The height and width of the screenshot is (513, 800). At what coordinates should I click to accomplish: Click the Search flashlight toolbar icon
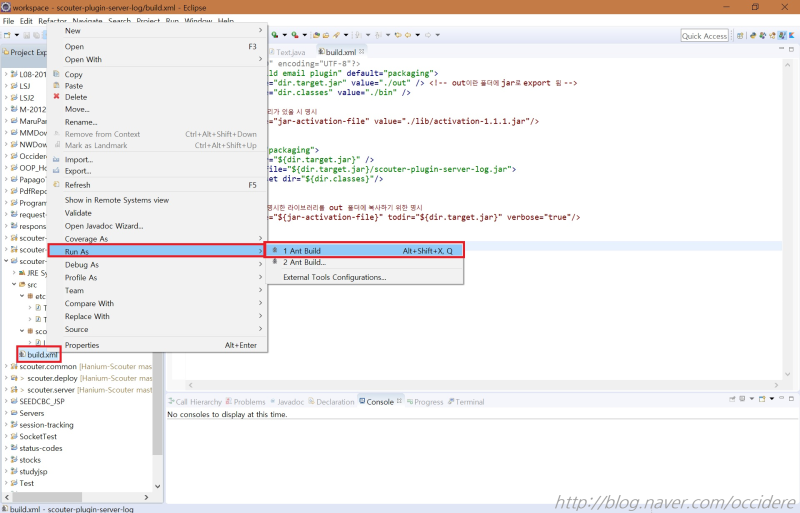(x=336, y=35)
